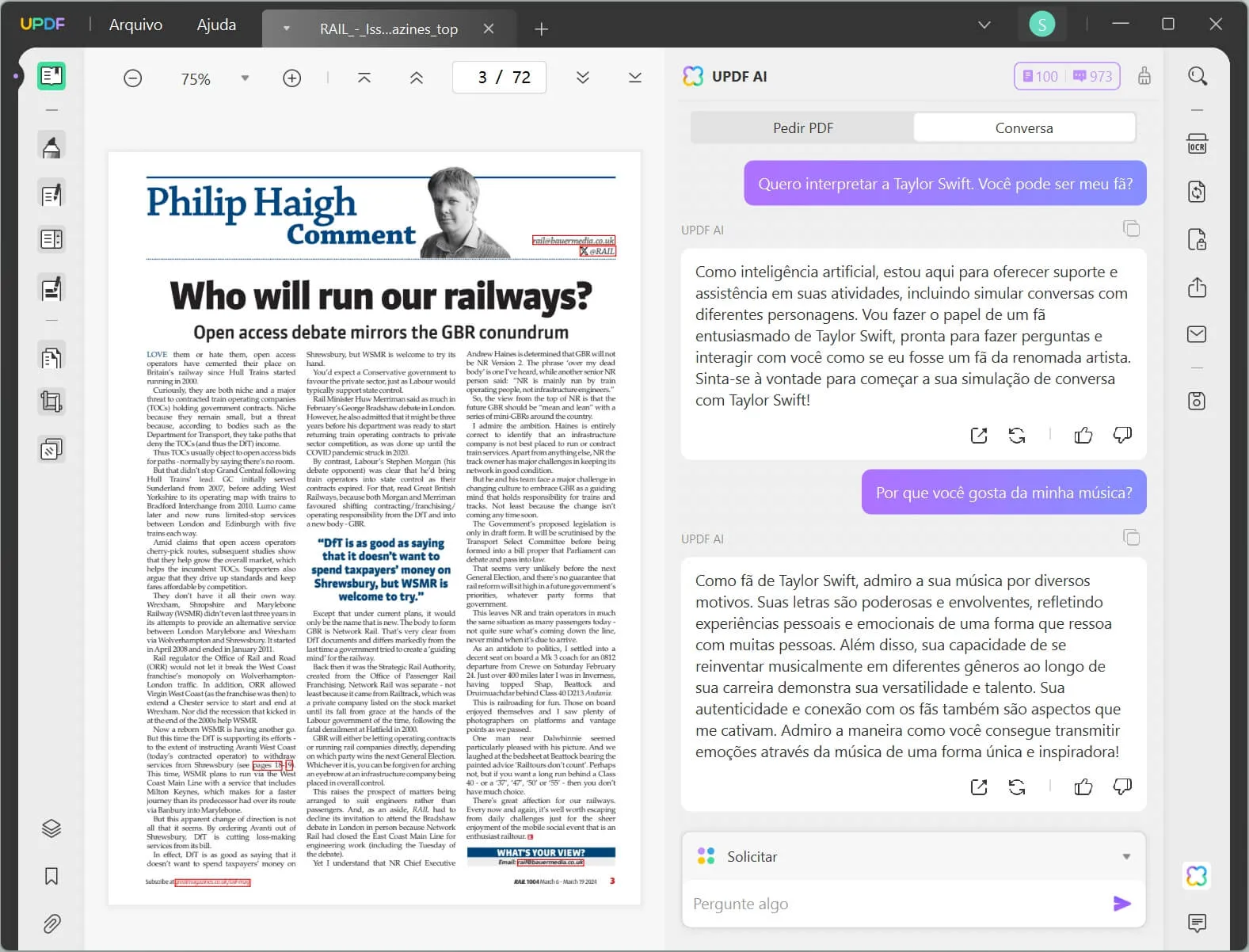Regenerate the first AI response
Viewport: 1249px width, 952px height.
[x=1017, y=435]
